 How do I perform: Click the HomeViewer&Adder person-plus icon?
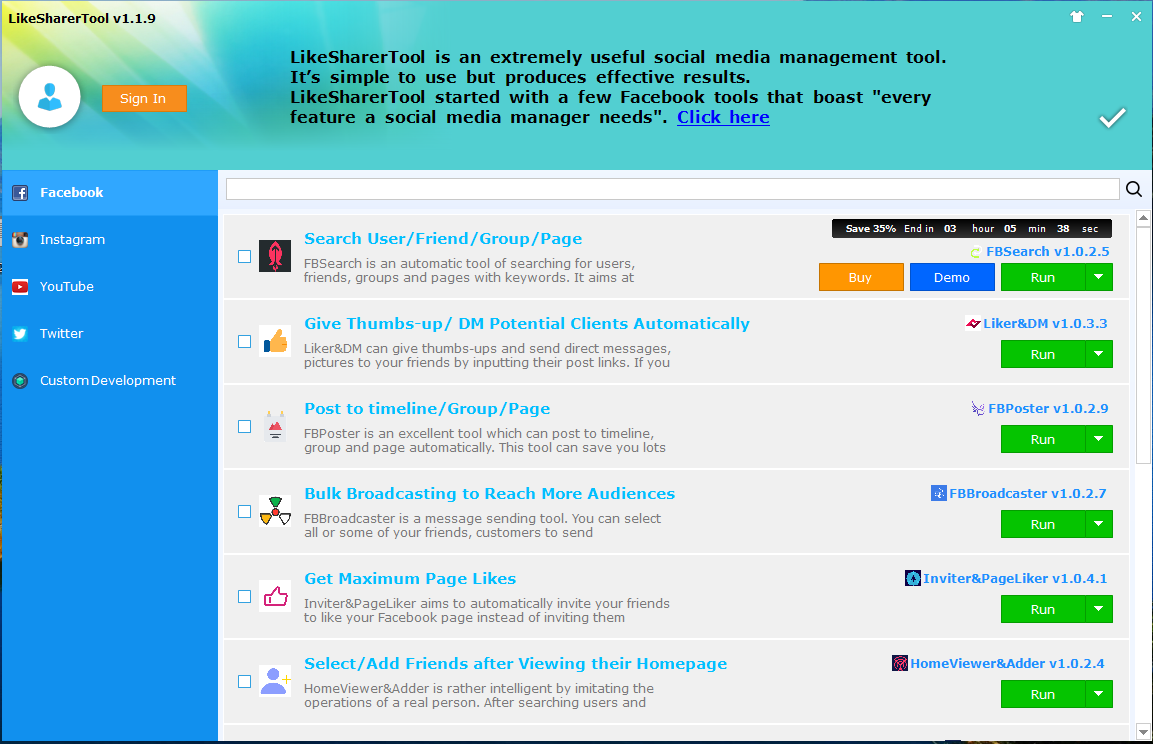(x=275, y=682)
